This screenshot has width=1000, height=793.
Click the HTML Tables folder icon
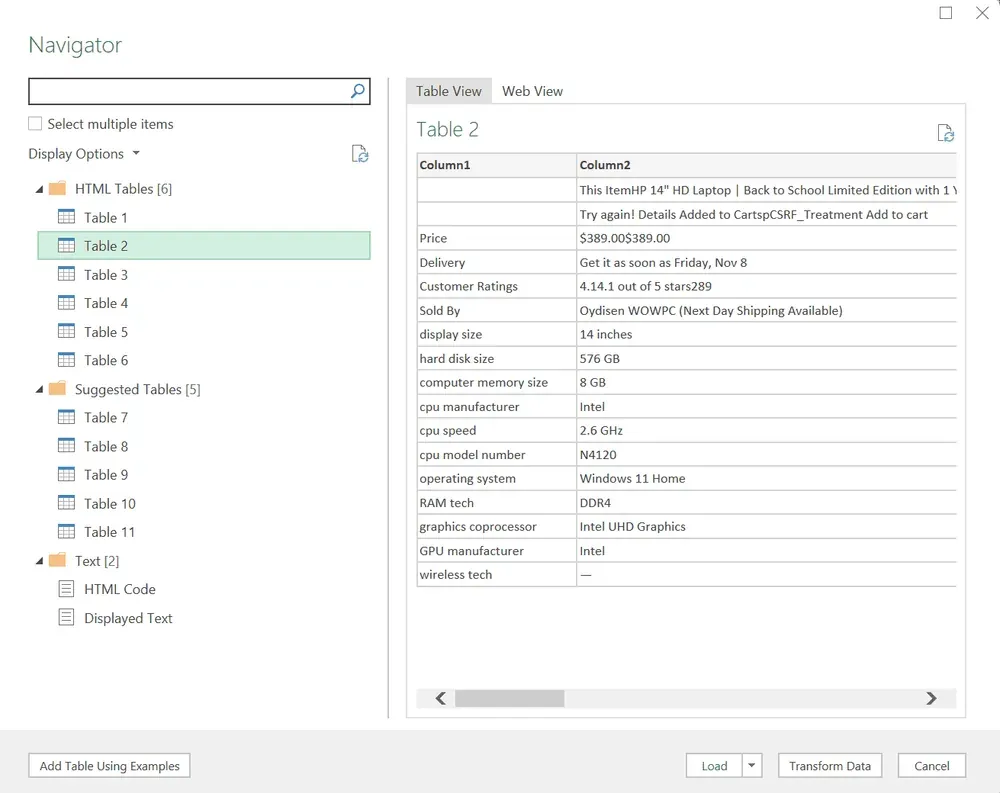coord(57,188)
